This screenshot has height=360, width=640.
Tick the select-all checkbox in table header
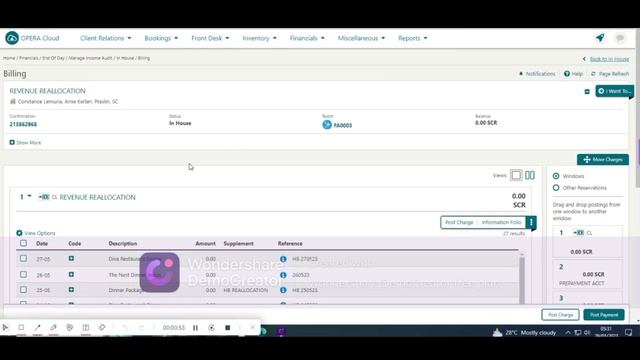point(24,243)
